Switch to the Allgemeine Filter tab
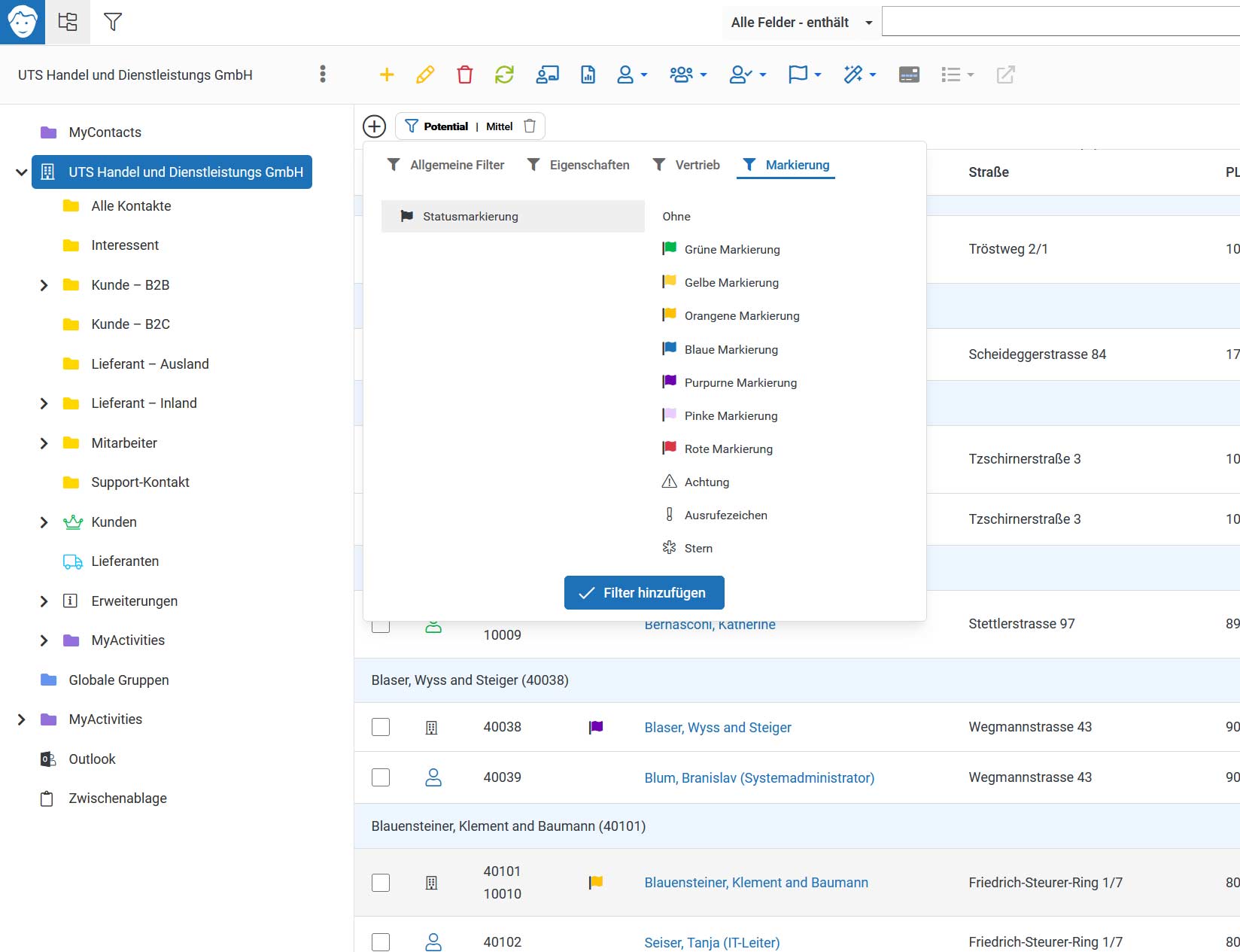 click(445, 165)
